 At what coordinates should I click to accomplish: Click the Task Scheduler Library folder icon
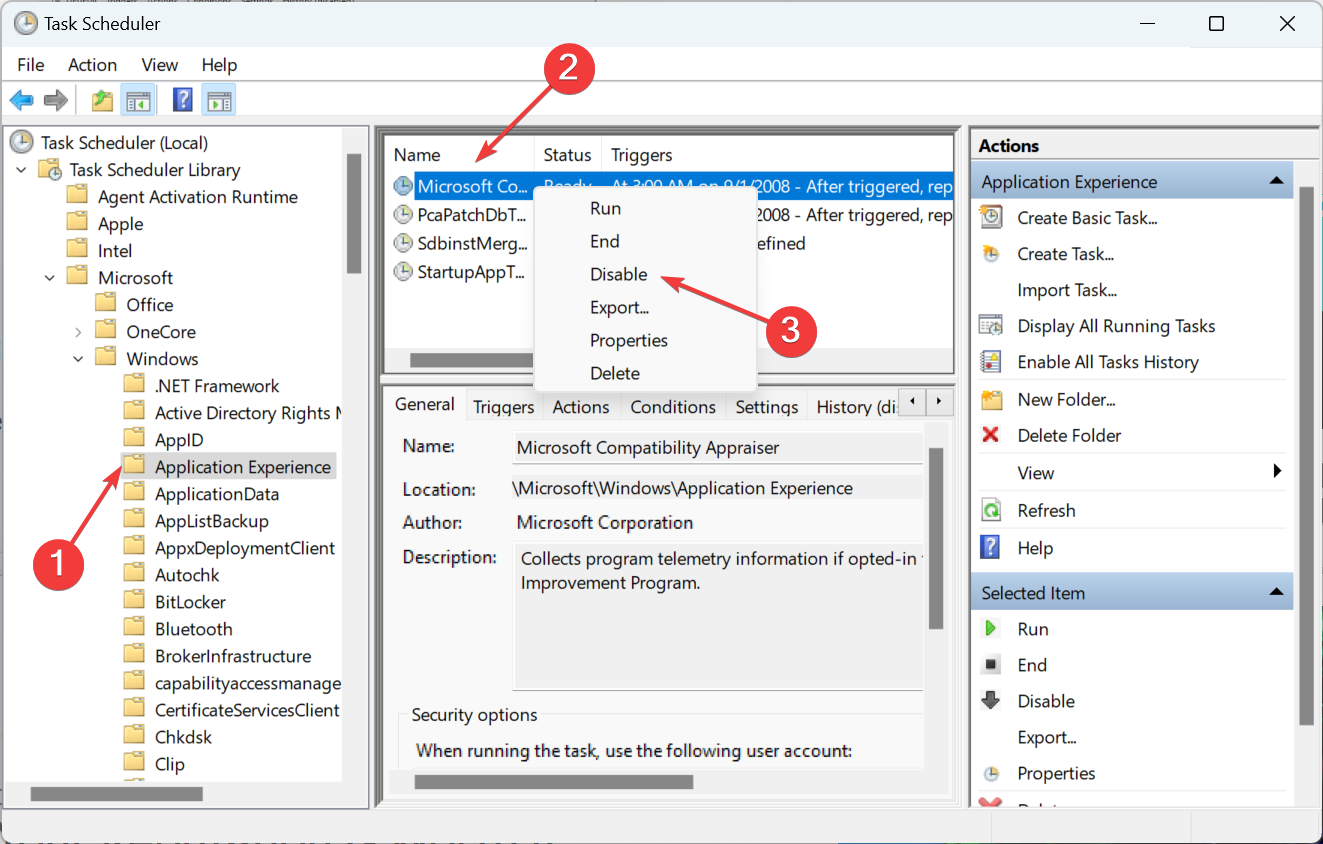click(51, 169)
